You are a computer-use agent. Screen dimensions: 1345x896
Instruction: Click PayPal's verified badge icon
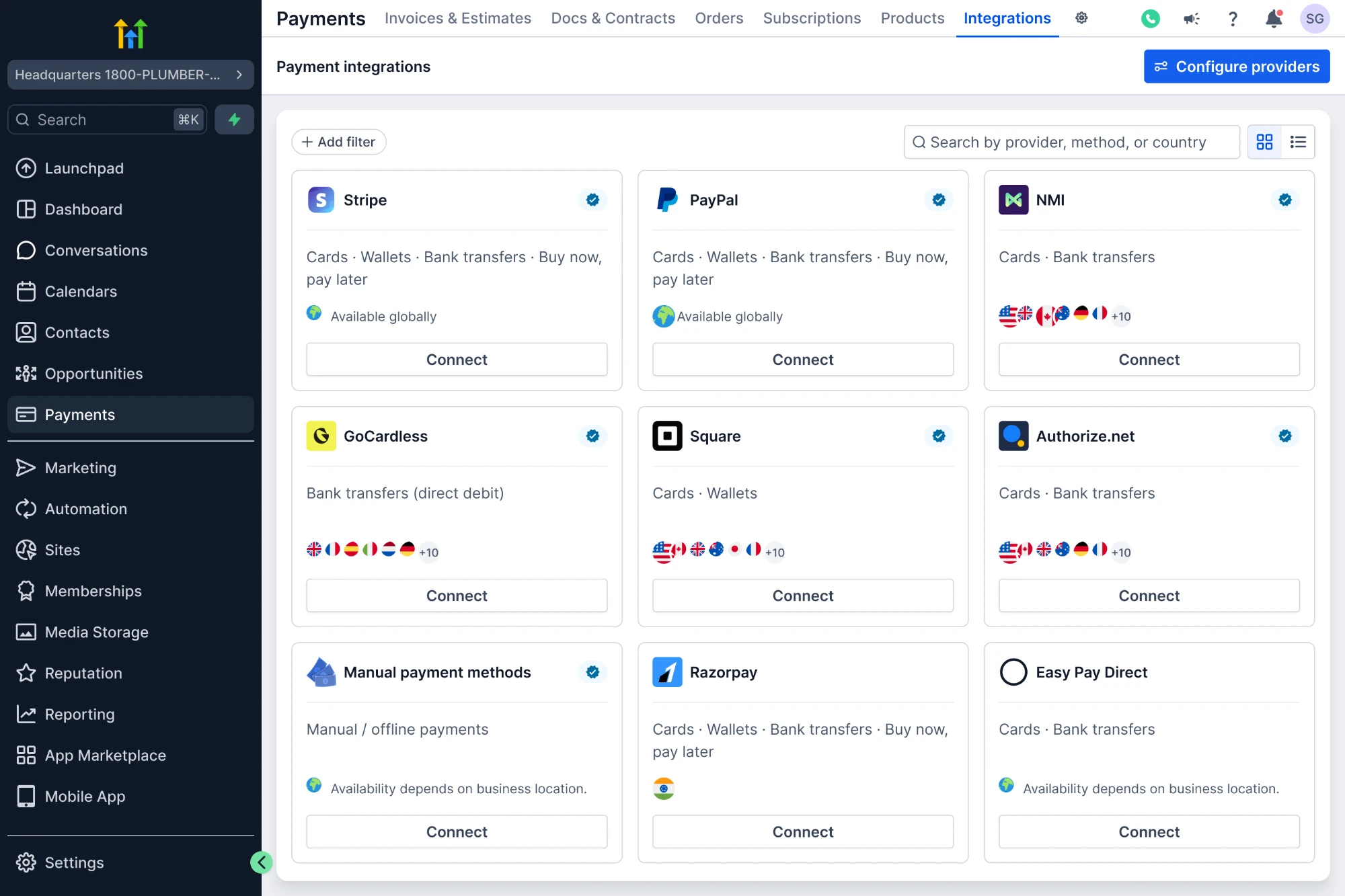click(939, 200)
